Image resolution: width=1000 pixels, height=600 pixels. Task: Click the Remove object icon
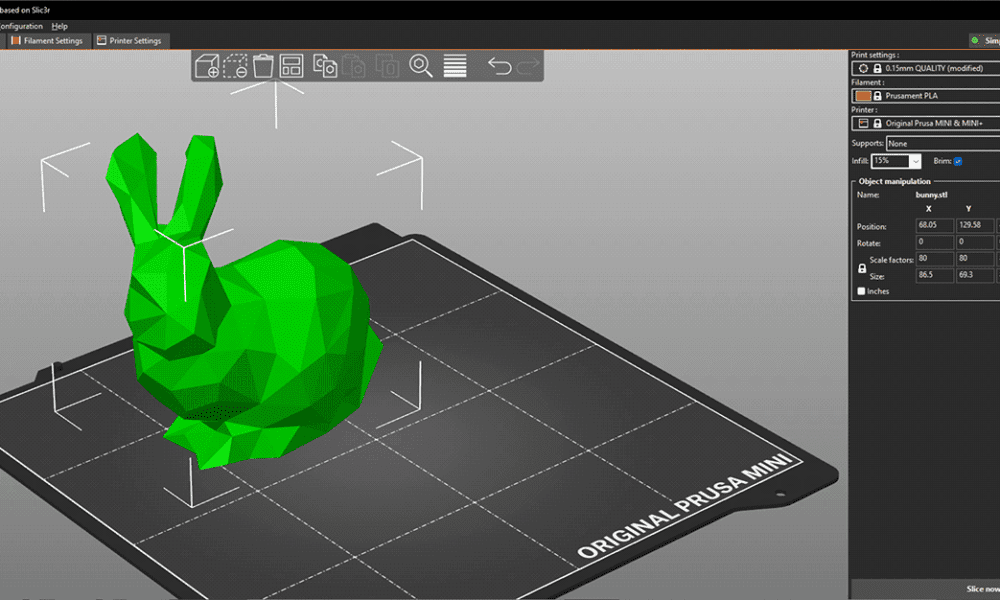coord(234,65)
